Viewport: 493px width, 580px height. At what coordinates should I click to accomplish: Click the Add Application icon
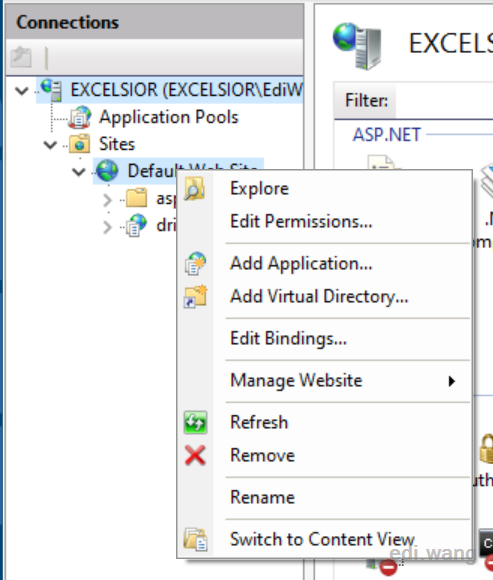tap(195, 264)
